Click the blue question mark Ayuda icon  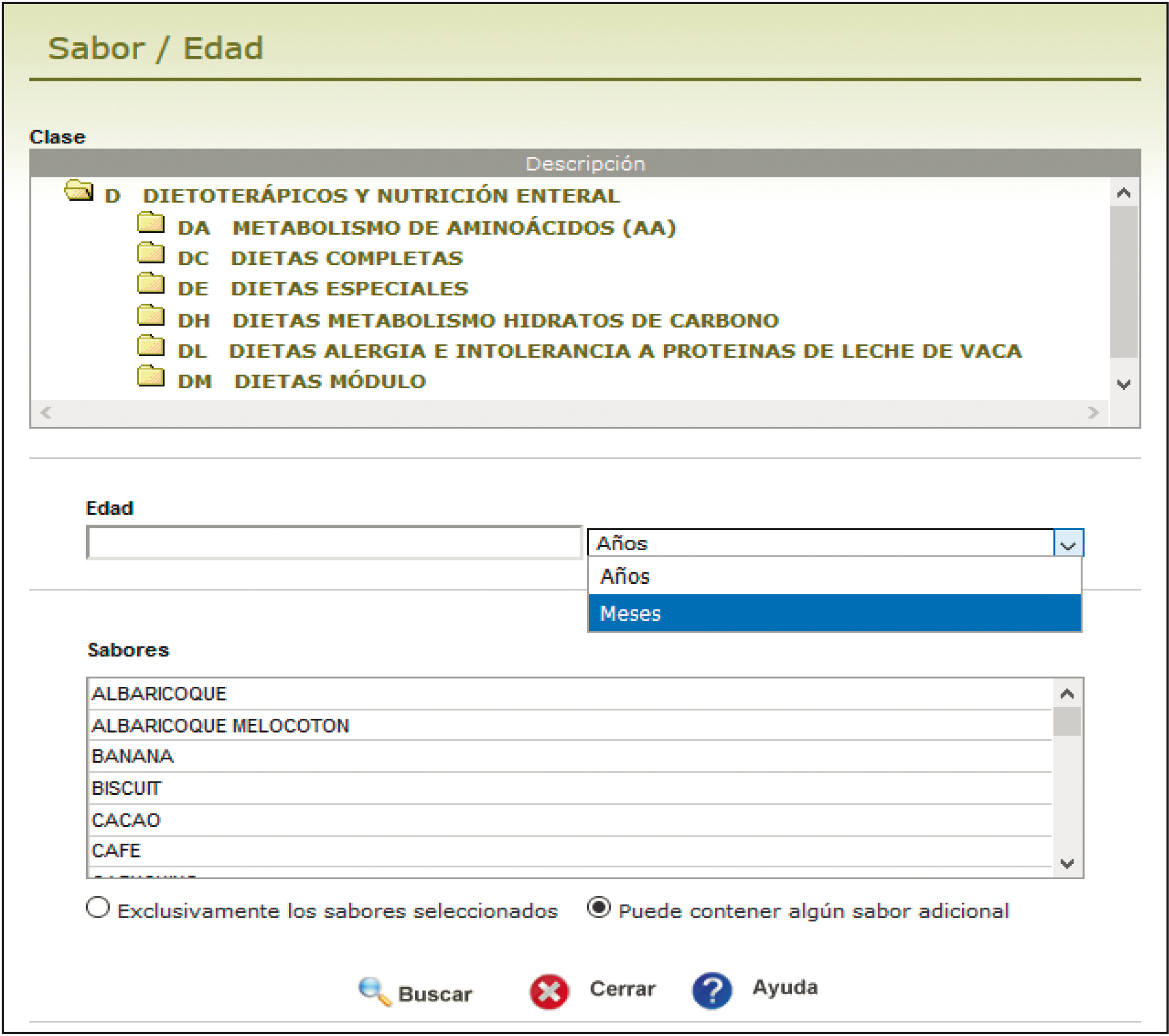pos(712,991)
